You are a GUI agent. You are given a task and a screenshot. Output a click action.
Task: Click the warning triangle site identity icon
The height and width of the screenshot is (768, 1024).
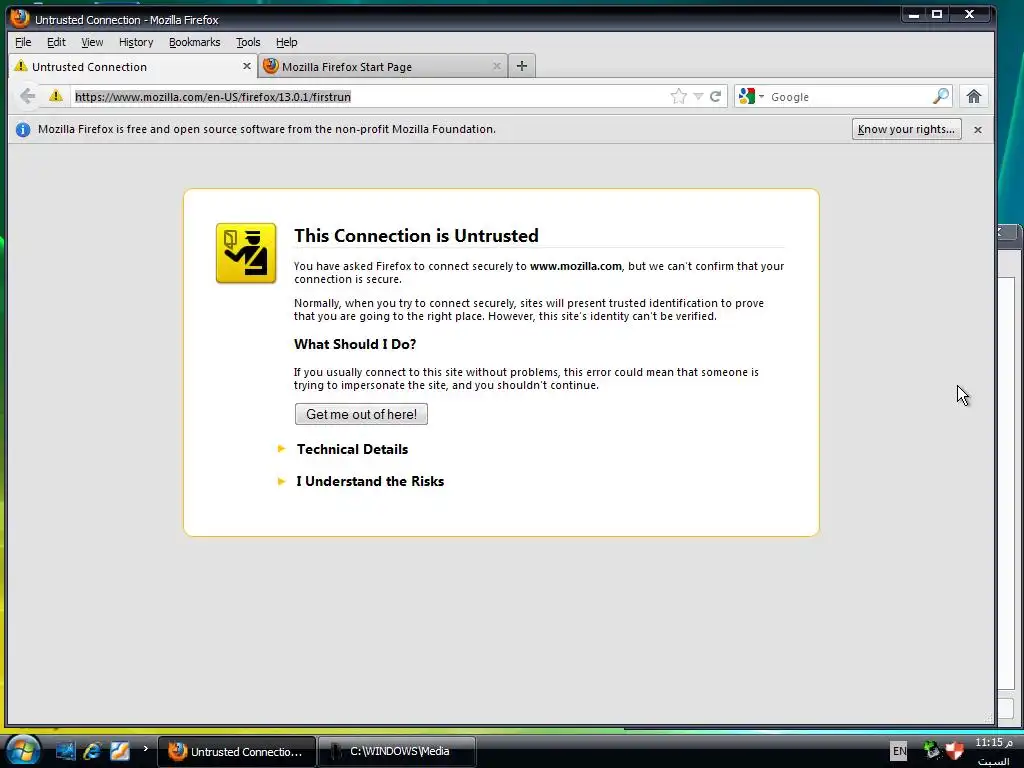56,96
